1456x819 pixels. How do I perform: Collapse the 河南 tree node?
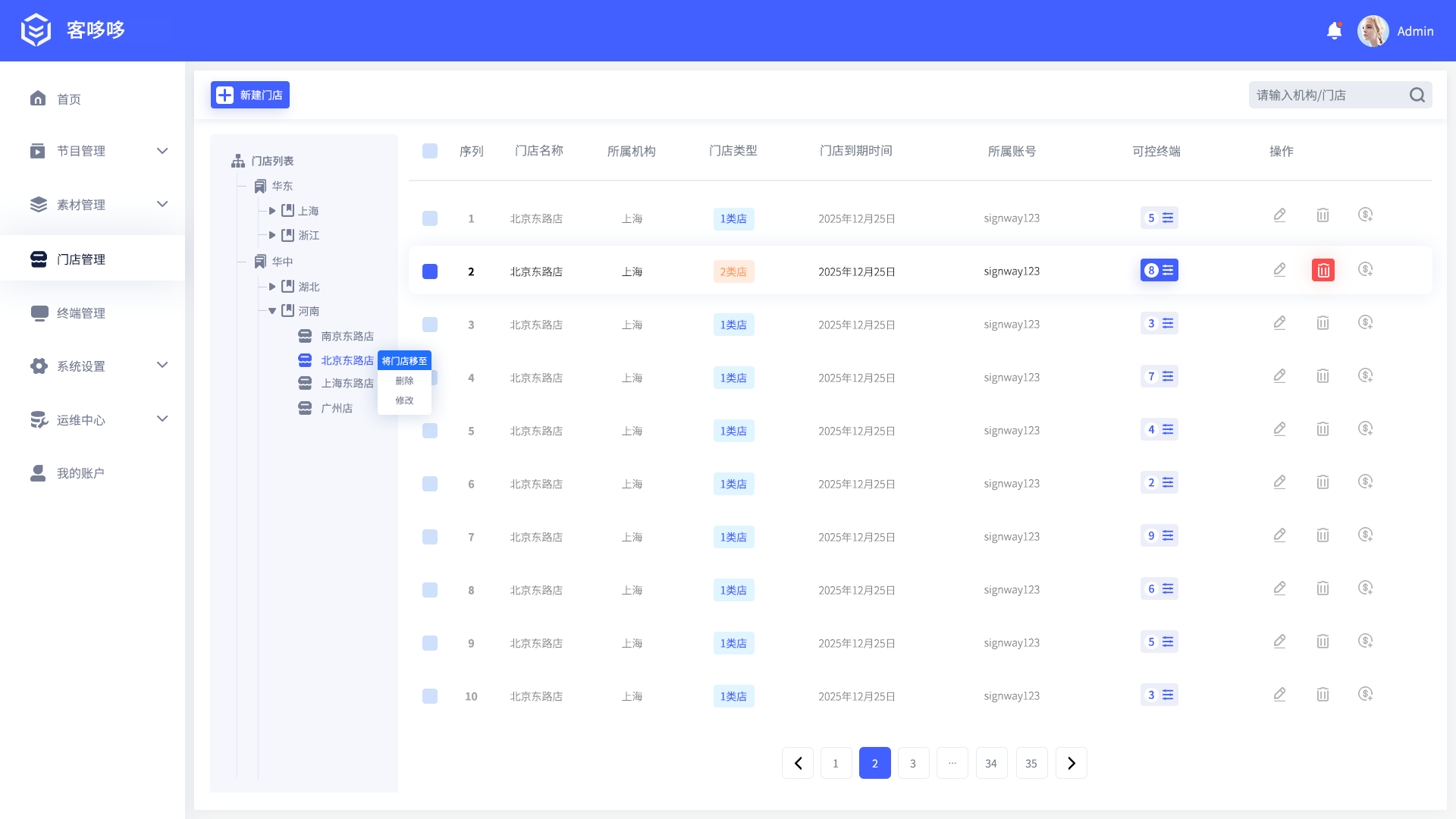pyautogui.click(x=272, y=311)
